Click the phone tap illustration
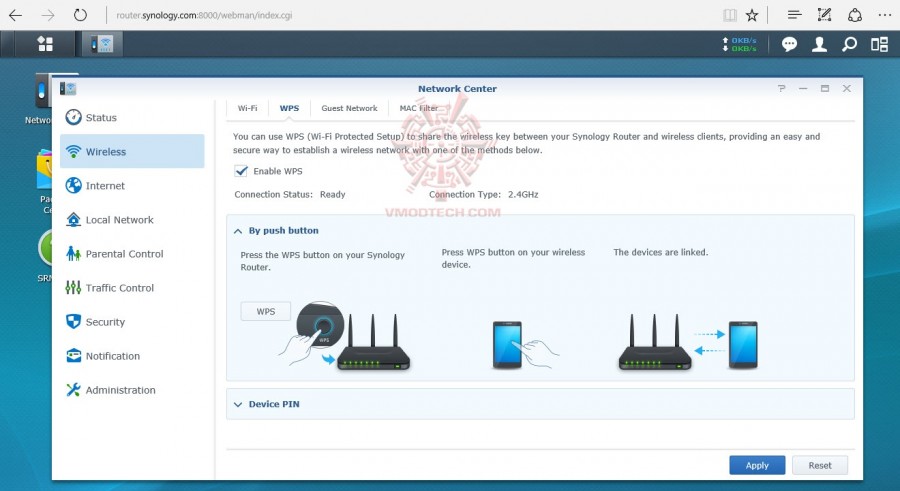Screen dimensions: 900x491 tap(525, 345)
